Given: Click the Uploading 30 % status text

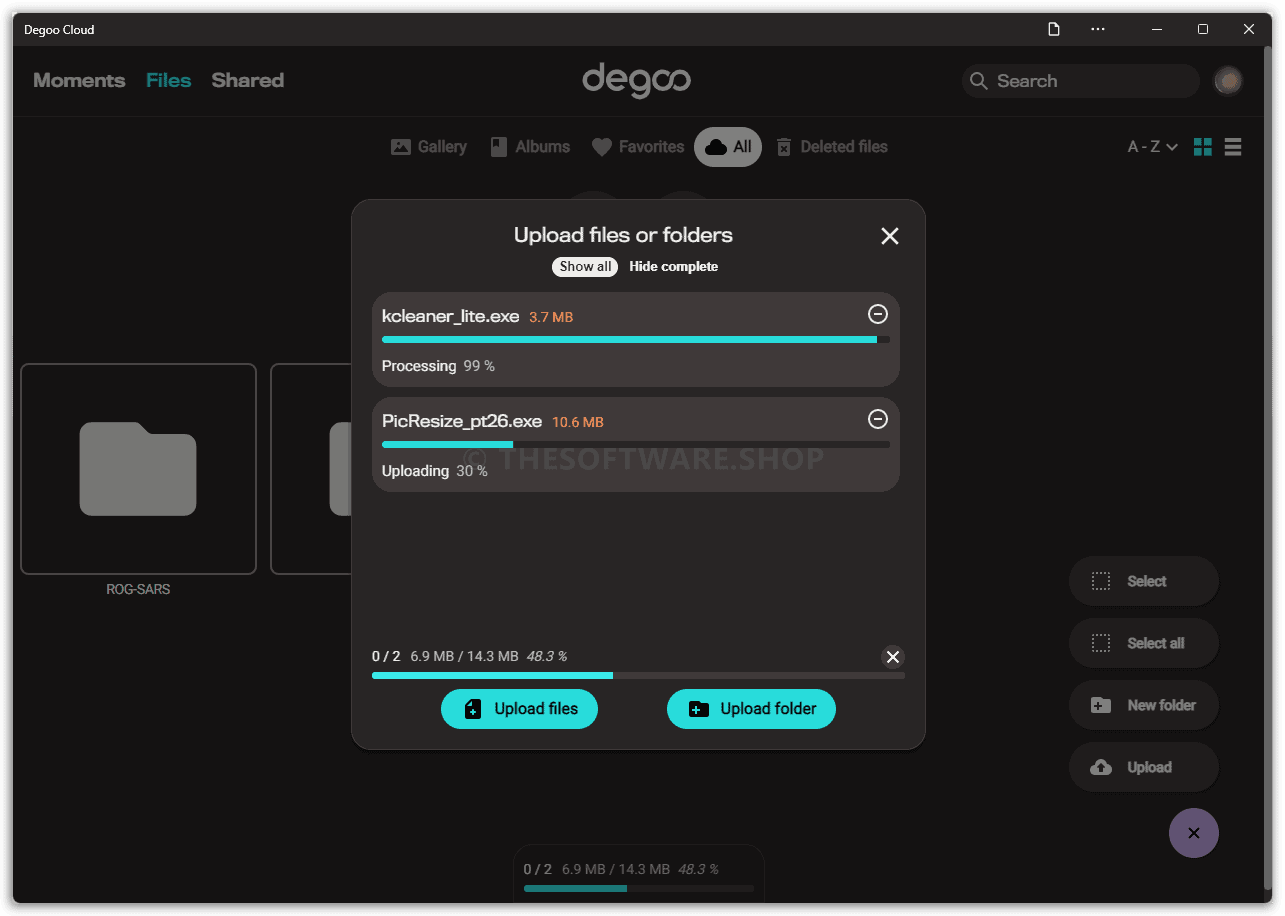Looking at the screenshot, I should coord(435,471).
